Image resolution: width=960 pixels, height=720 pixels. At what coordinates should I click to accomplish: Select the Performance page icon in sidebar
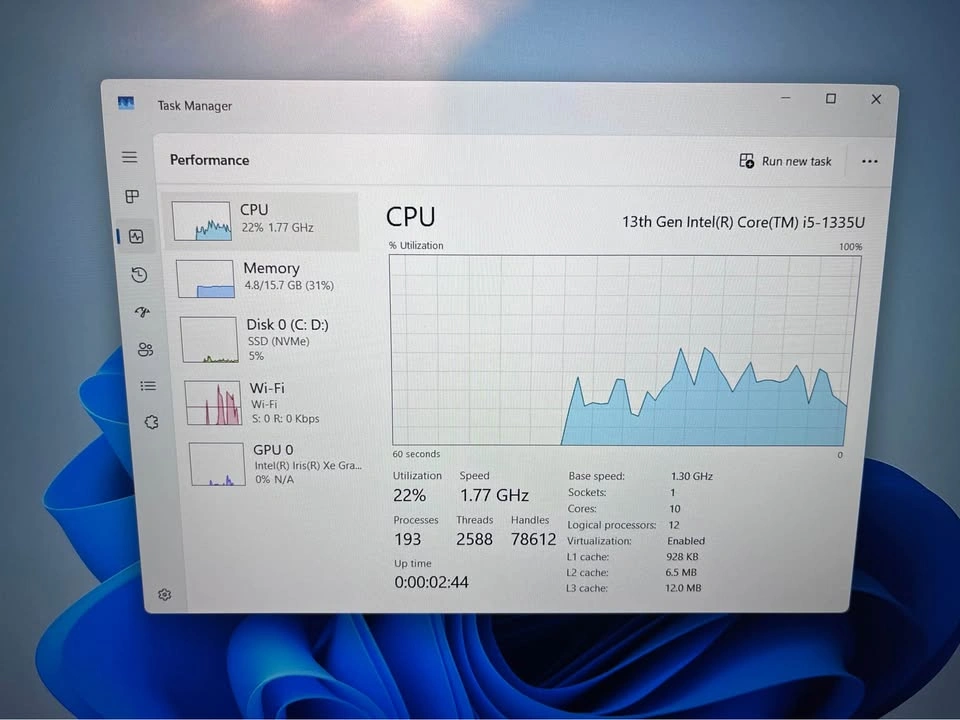coord(136,236)
